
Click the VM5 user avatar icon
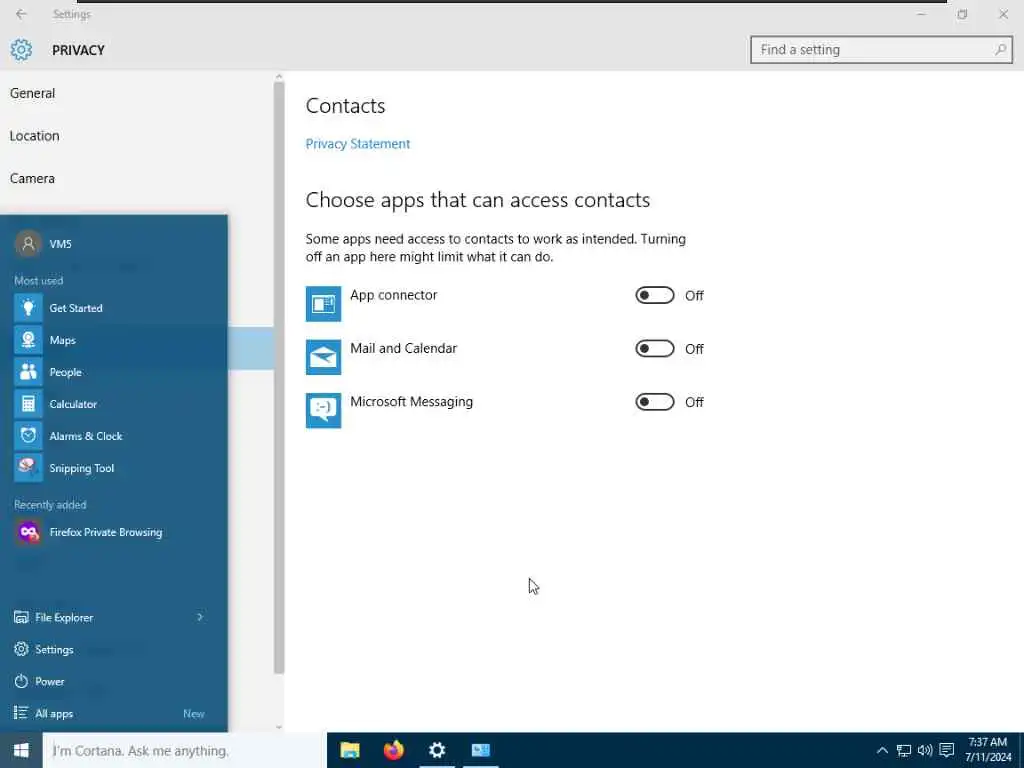tap(28, 244)
